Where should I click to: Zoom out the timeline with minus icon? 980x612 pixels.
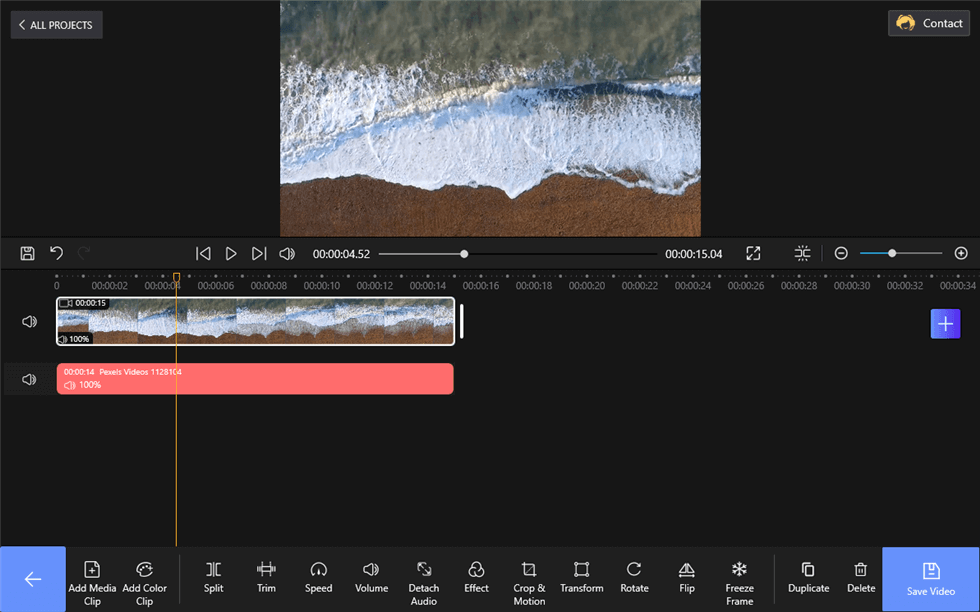(x=841, y=253)
